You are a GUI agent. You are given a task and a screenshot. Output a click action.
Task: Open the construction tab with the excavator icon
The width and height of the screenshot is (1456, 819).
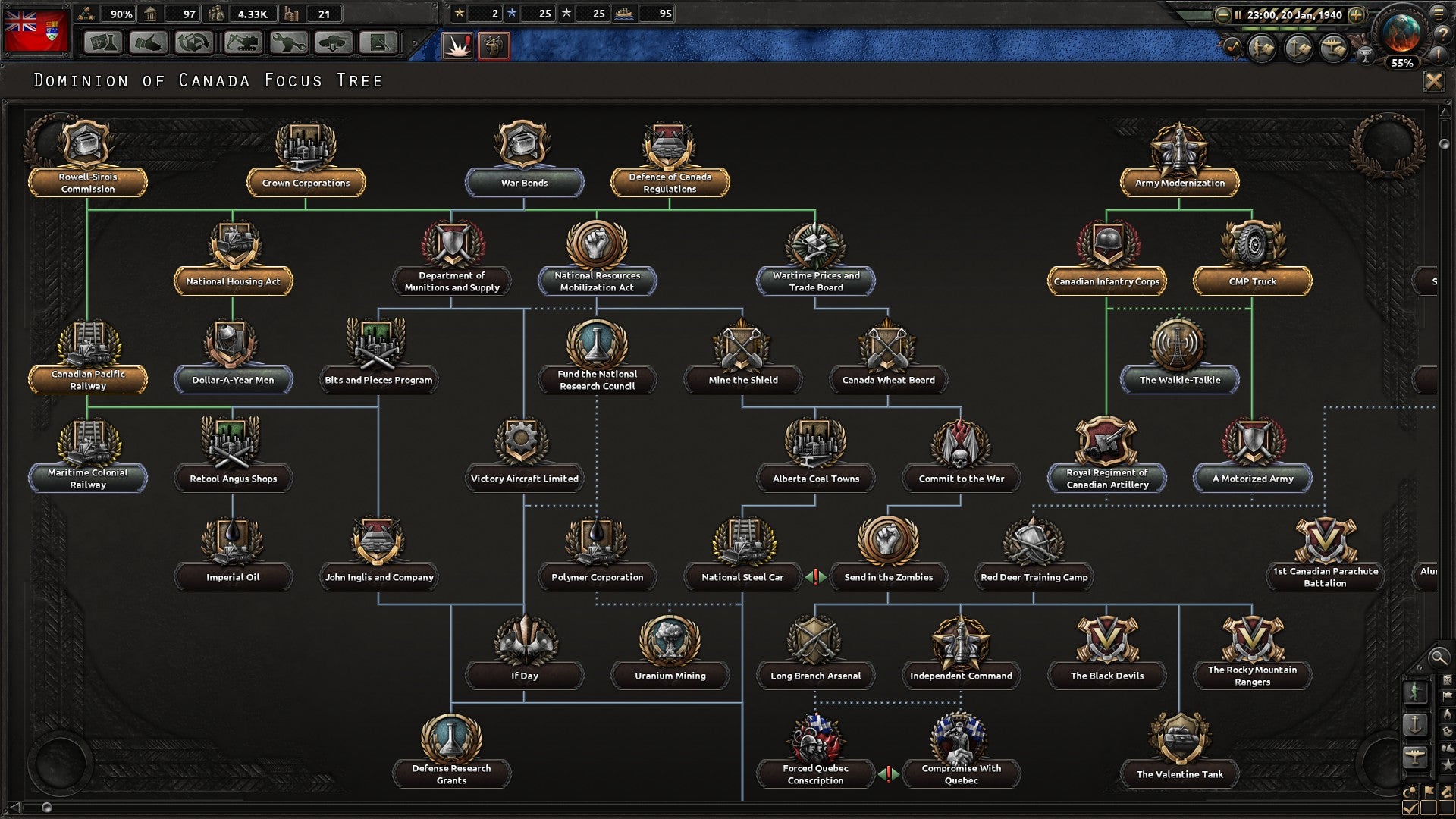coord(240,43)
